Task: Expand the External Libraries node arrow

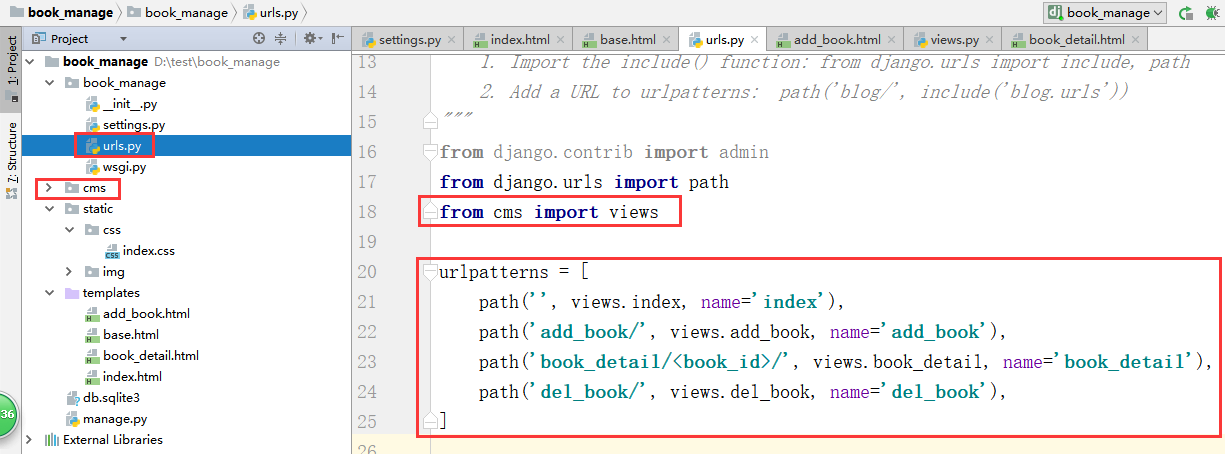Action: [x=29, y=440]
